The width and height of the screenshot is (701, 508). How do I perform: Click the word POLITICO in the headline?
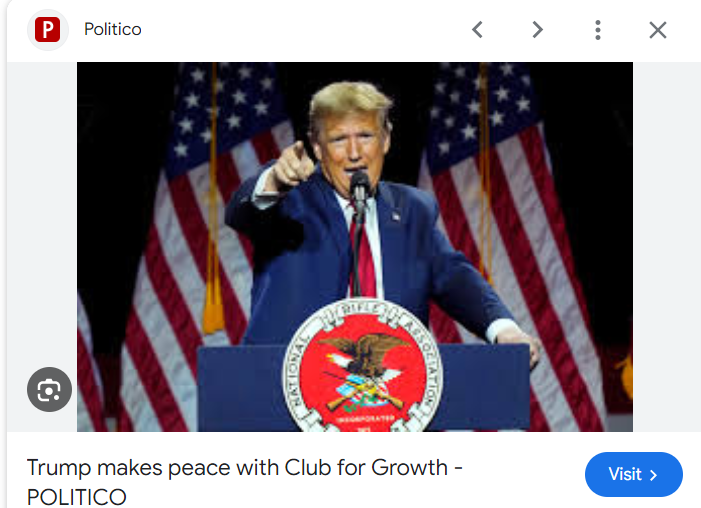[76, 497]
